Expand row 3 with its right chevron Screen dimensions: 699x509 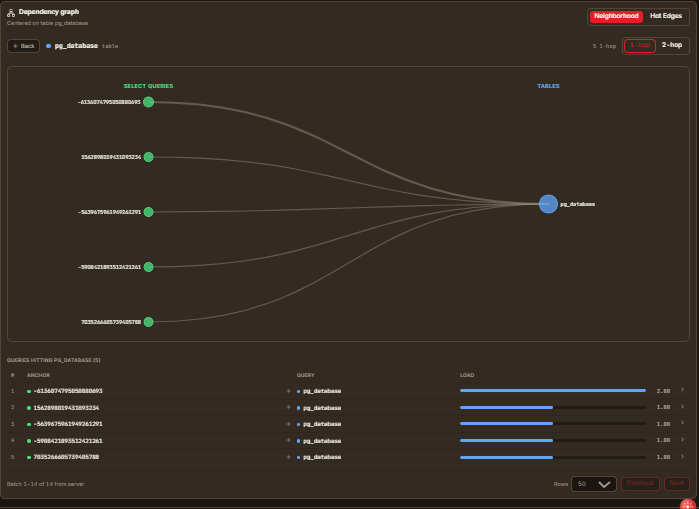[682, 423]
